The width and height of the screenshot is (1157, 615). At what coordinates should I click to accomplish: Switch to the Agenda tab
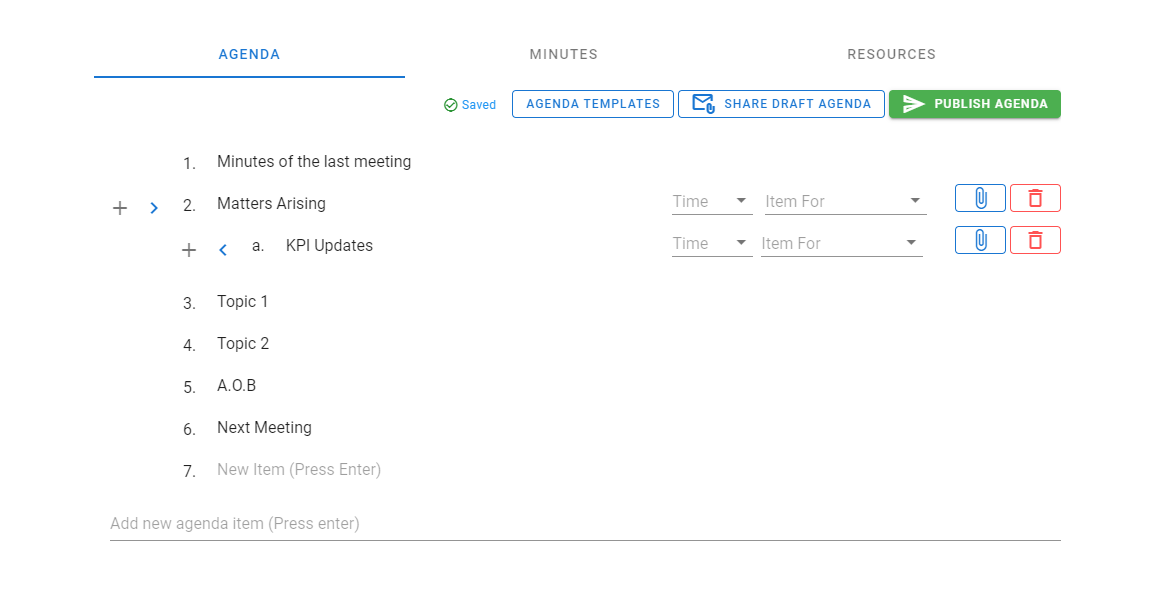coord(249,55)
